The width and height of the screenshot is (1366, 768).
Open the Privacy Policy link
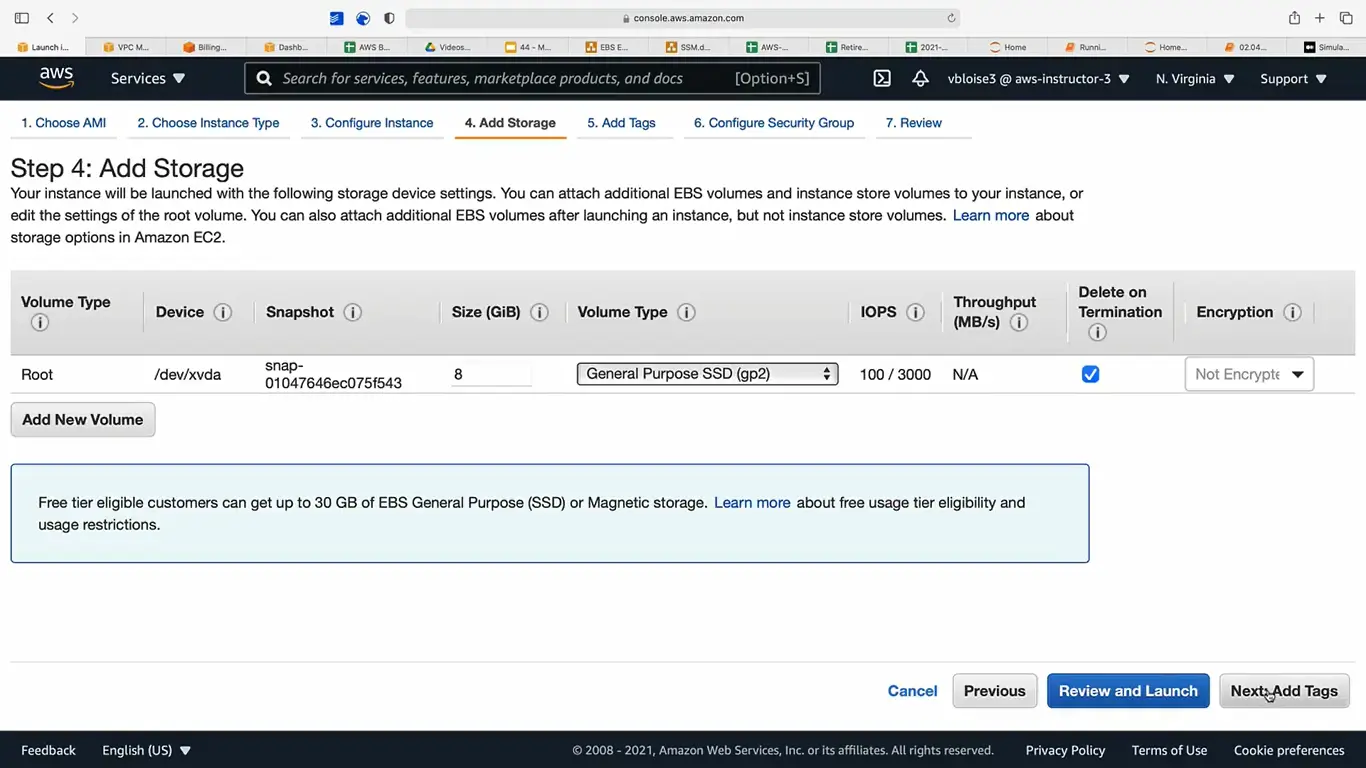[1065, 750]
